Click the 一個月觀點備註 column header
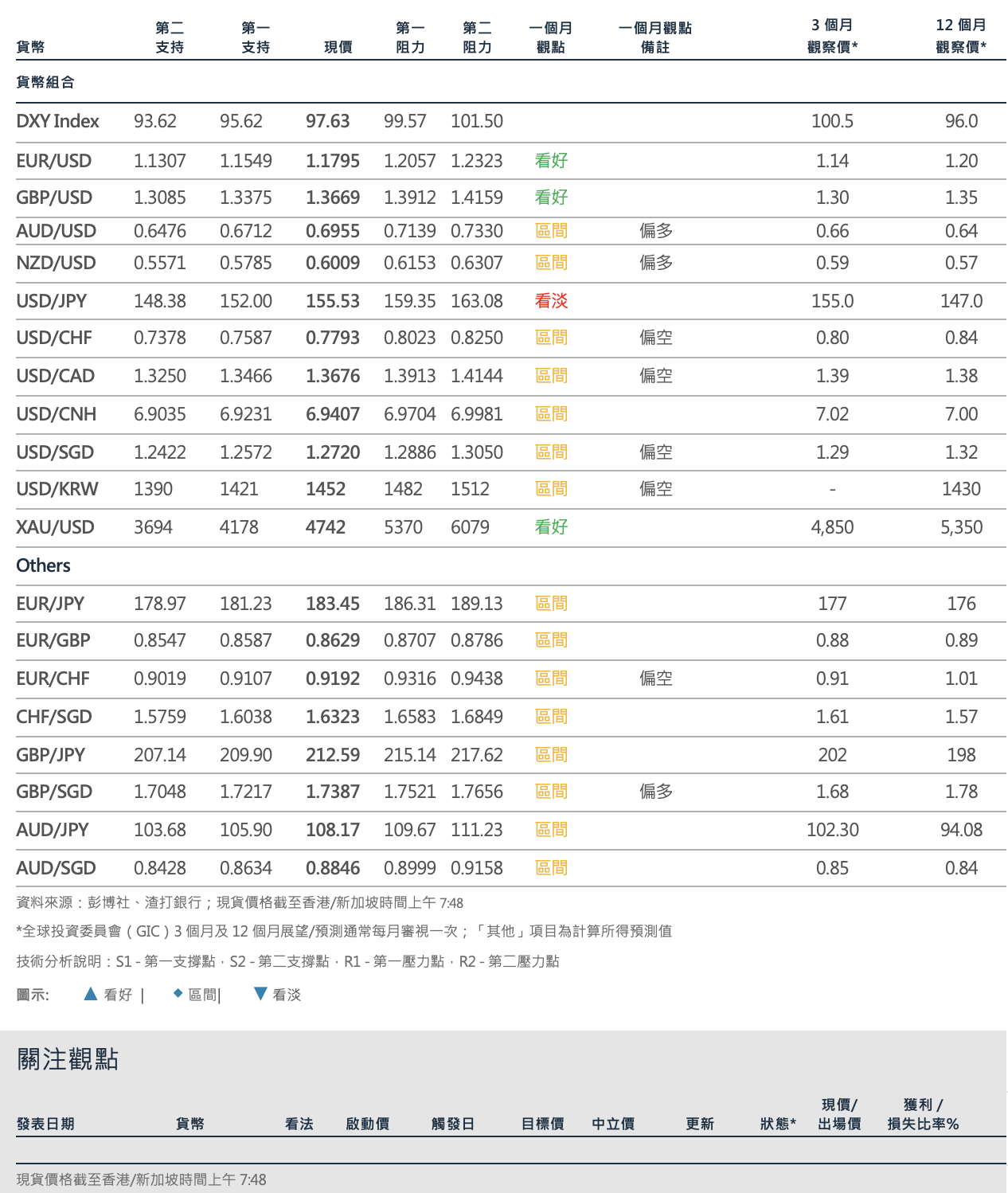Viewport: 1008px width, 1193px height. click(x=655, y=37)
